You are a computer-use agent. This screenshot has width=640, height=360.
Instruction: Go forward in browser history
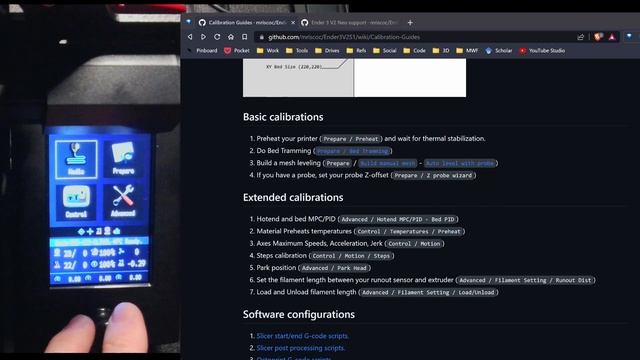203,37
